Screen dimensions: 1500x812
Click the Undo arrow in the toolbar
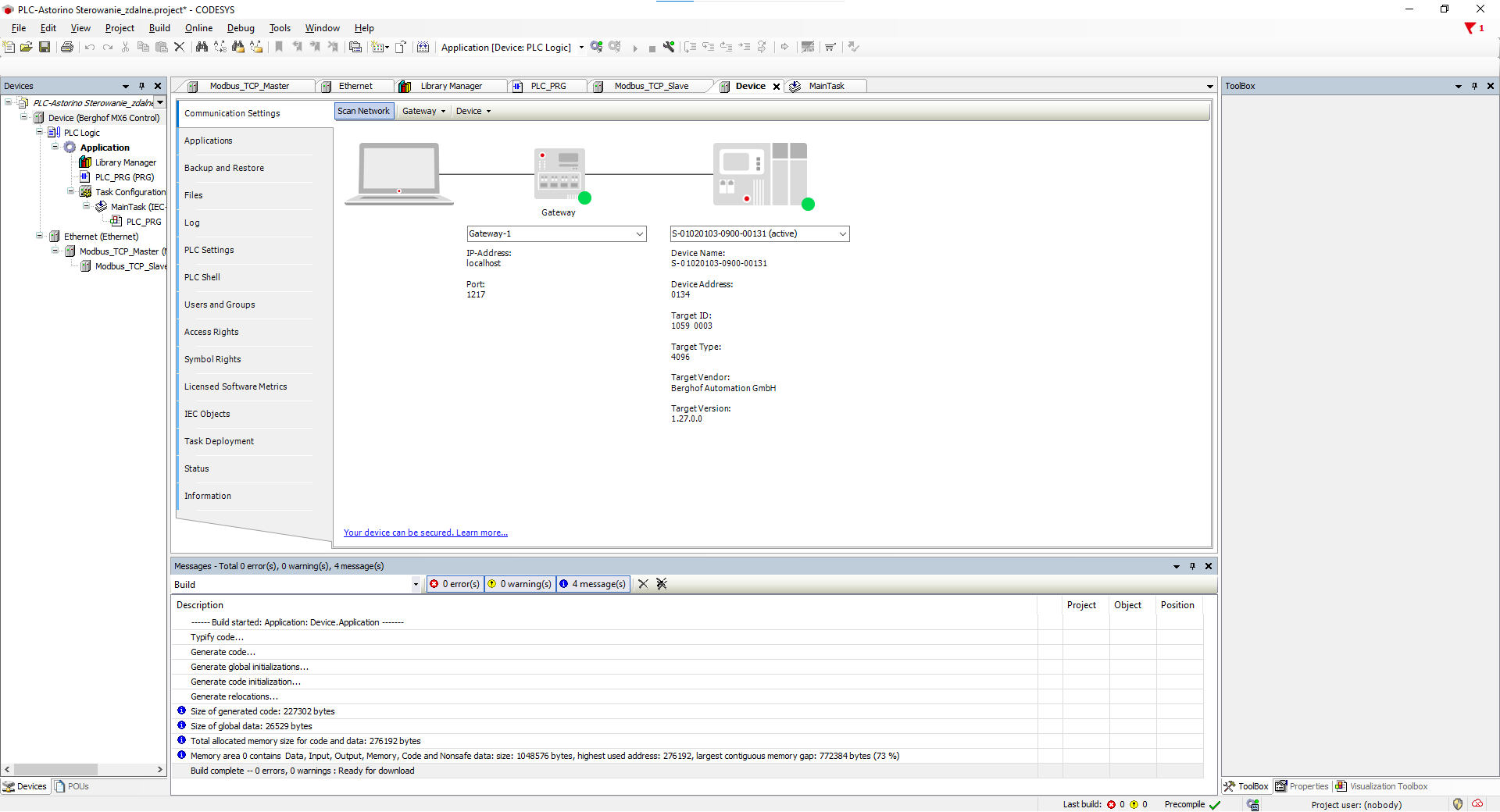point(90,47)
